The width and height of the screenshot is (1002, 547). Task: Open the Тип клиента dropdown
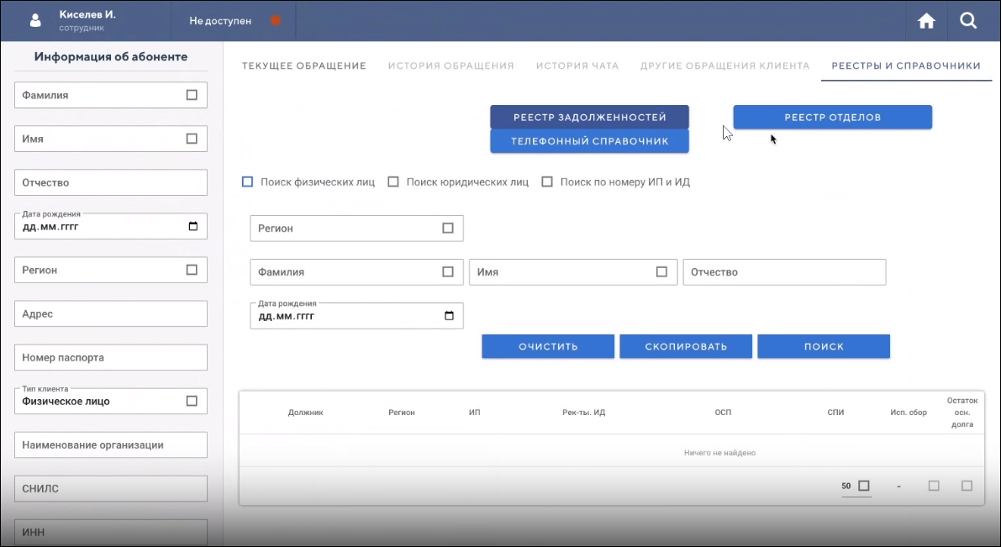click(x=192, y=401)
